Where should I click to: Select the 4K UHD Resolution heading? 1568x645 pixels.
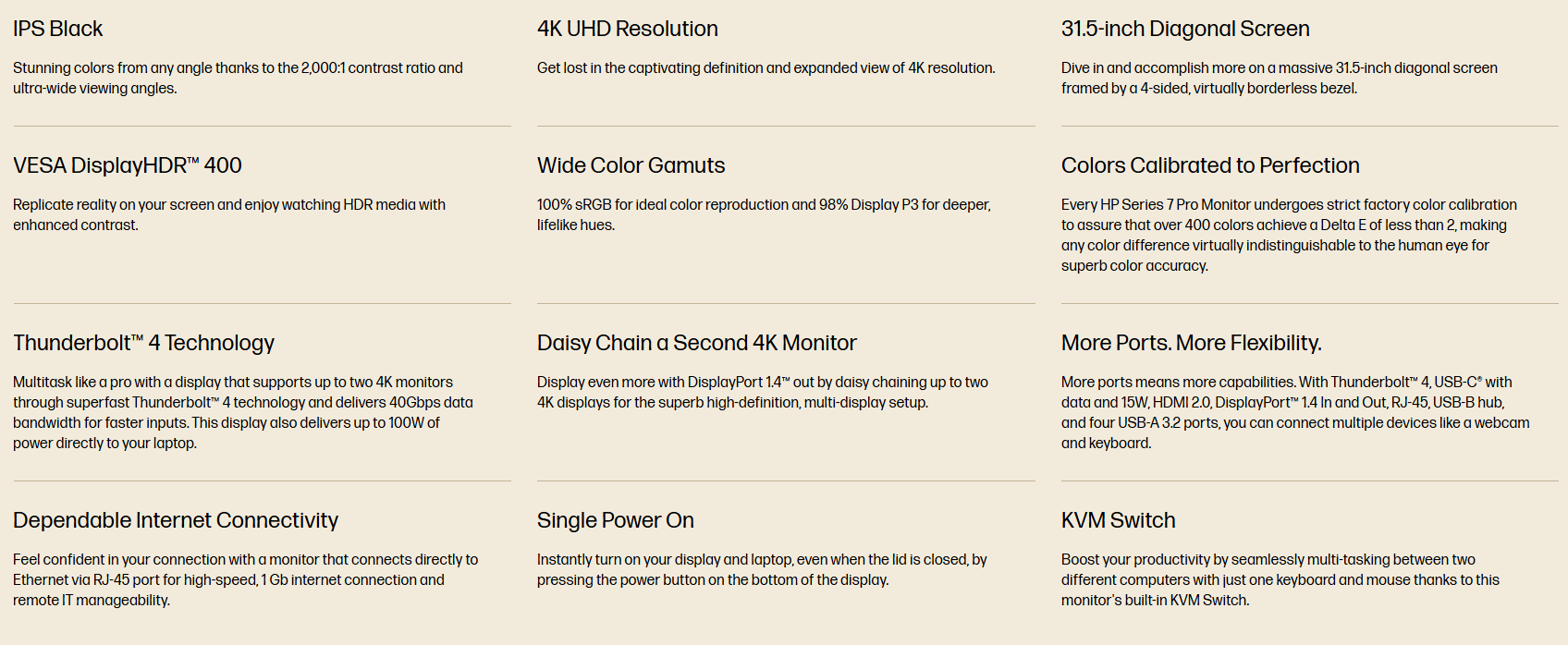pyautogui.click(x=627, y=29)
